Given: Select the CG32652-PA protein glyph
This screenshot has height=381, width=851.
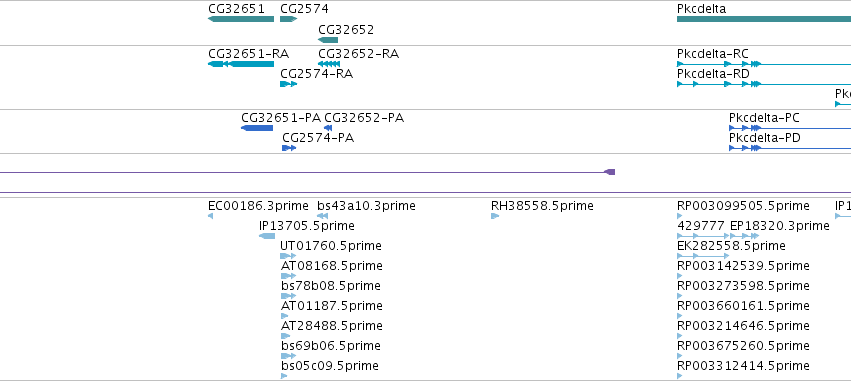Looking at the screenshot, I should (x=328, y=128).
